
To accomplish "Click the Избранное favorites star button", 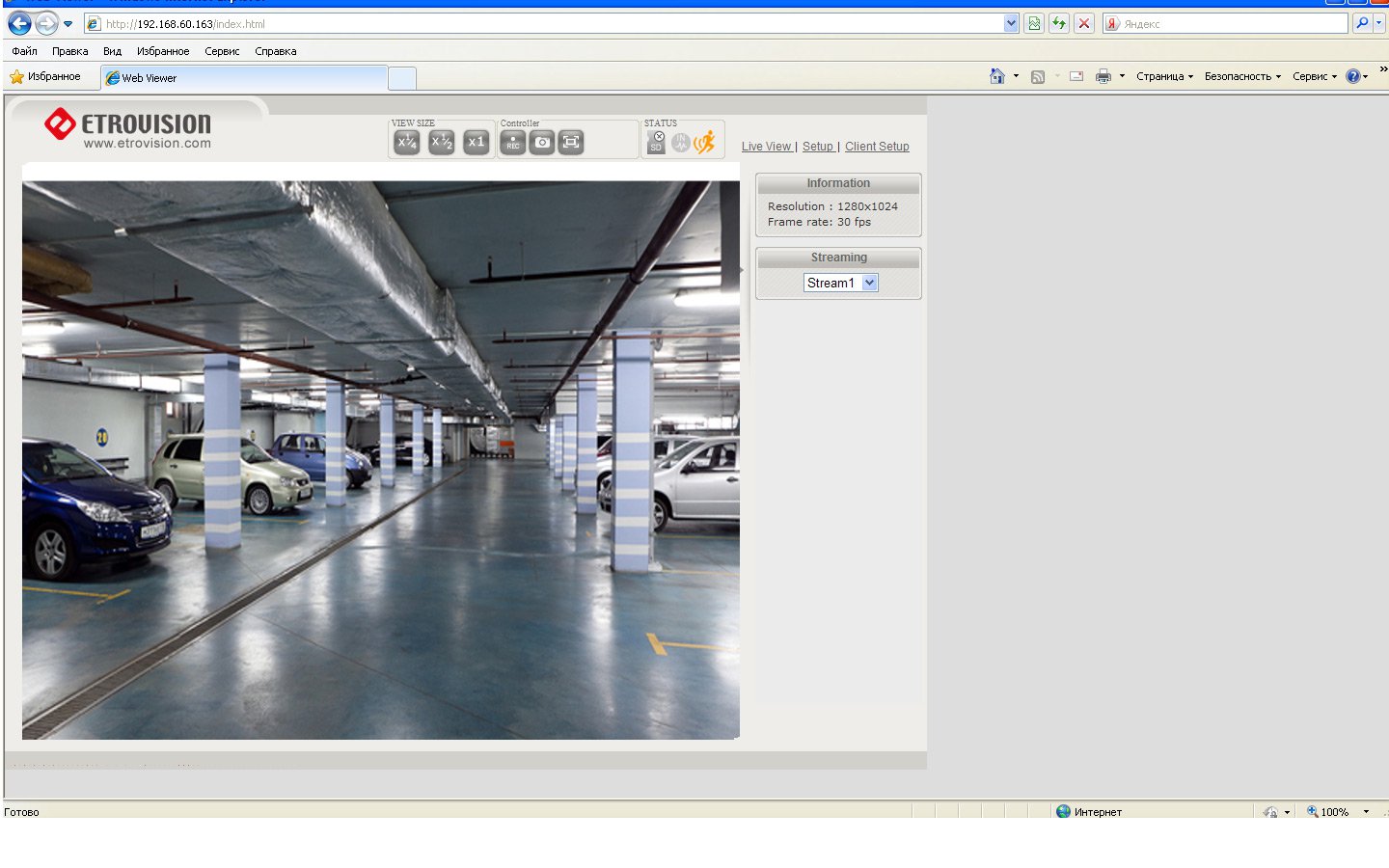I will click(x=44, y=76).
